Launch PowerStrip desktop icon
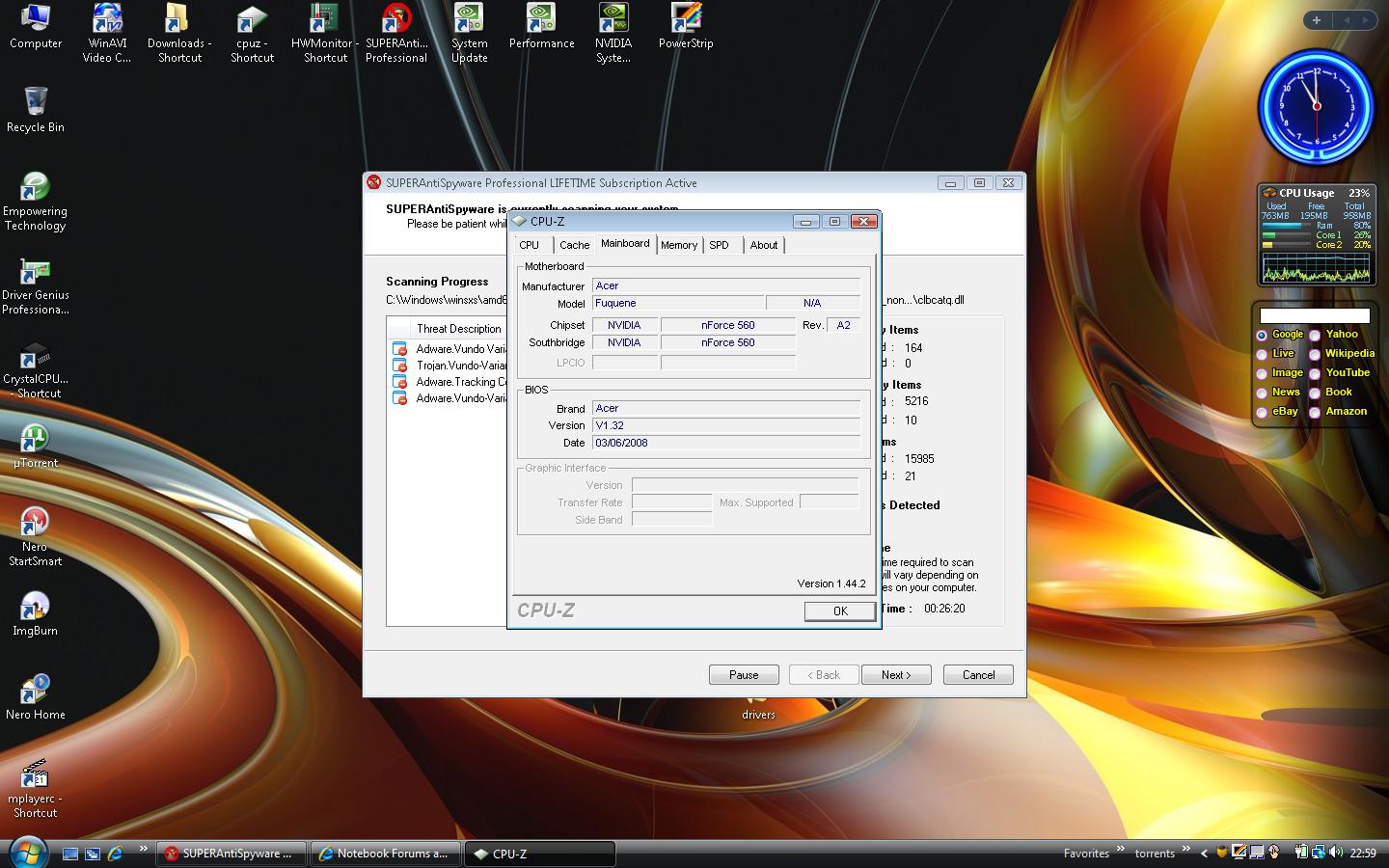1389x868 pixels. [686, 26]
